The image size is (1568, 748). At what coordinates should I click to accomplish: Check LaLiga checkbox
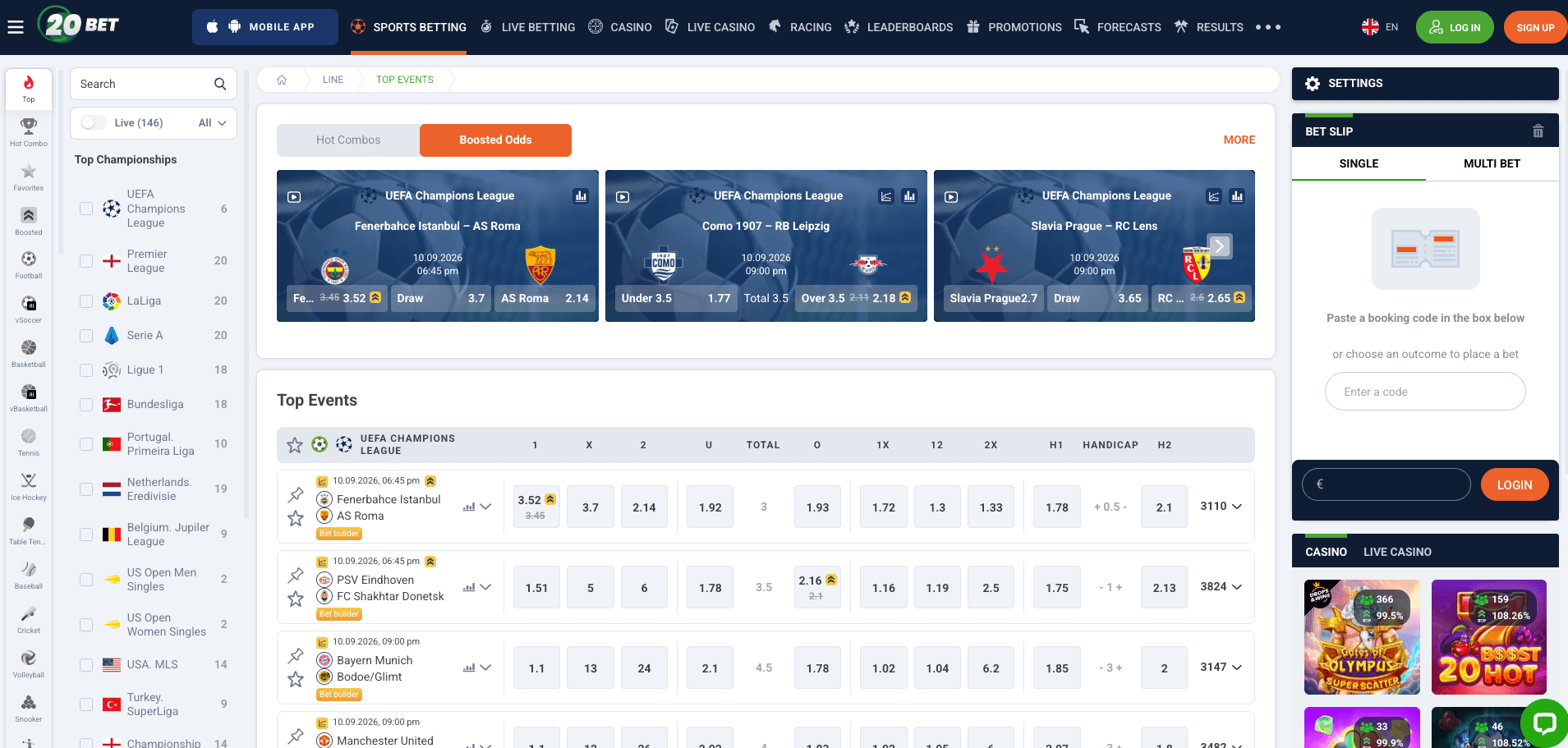pyautogui.click(x=86, y=301)
